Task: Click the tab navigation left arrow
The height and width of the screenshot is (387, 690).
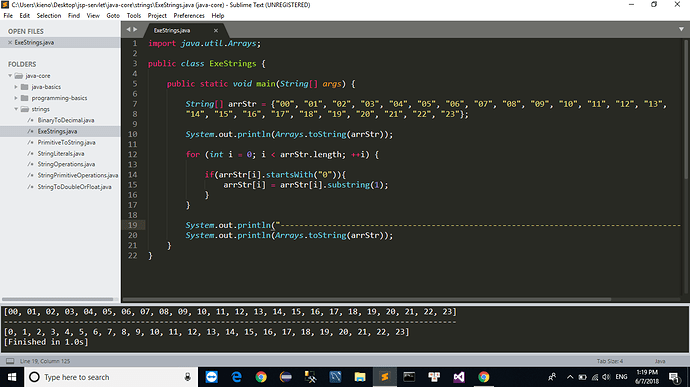Action: 128,29
